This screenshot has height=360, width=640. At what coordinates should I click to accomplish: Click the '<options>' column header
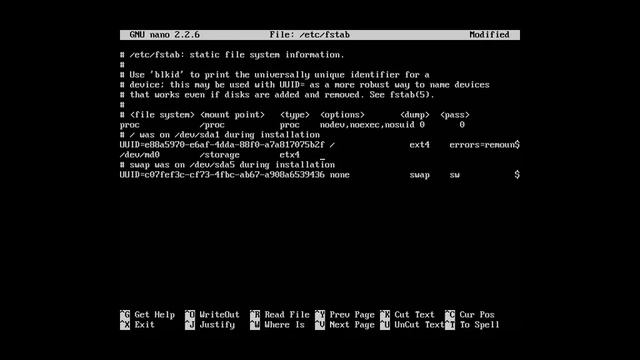[x=342, y=115]
